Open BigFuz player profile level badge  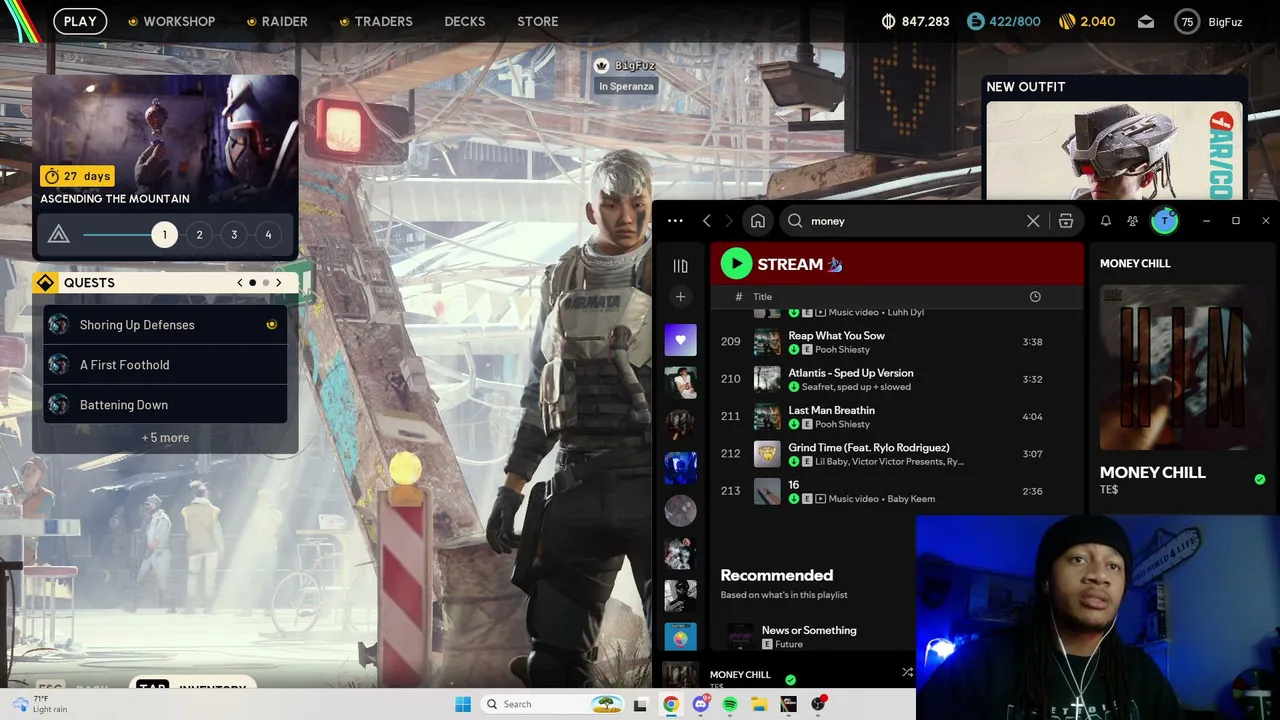(1187, 21)
